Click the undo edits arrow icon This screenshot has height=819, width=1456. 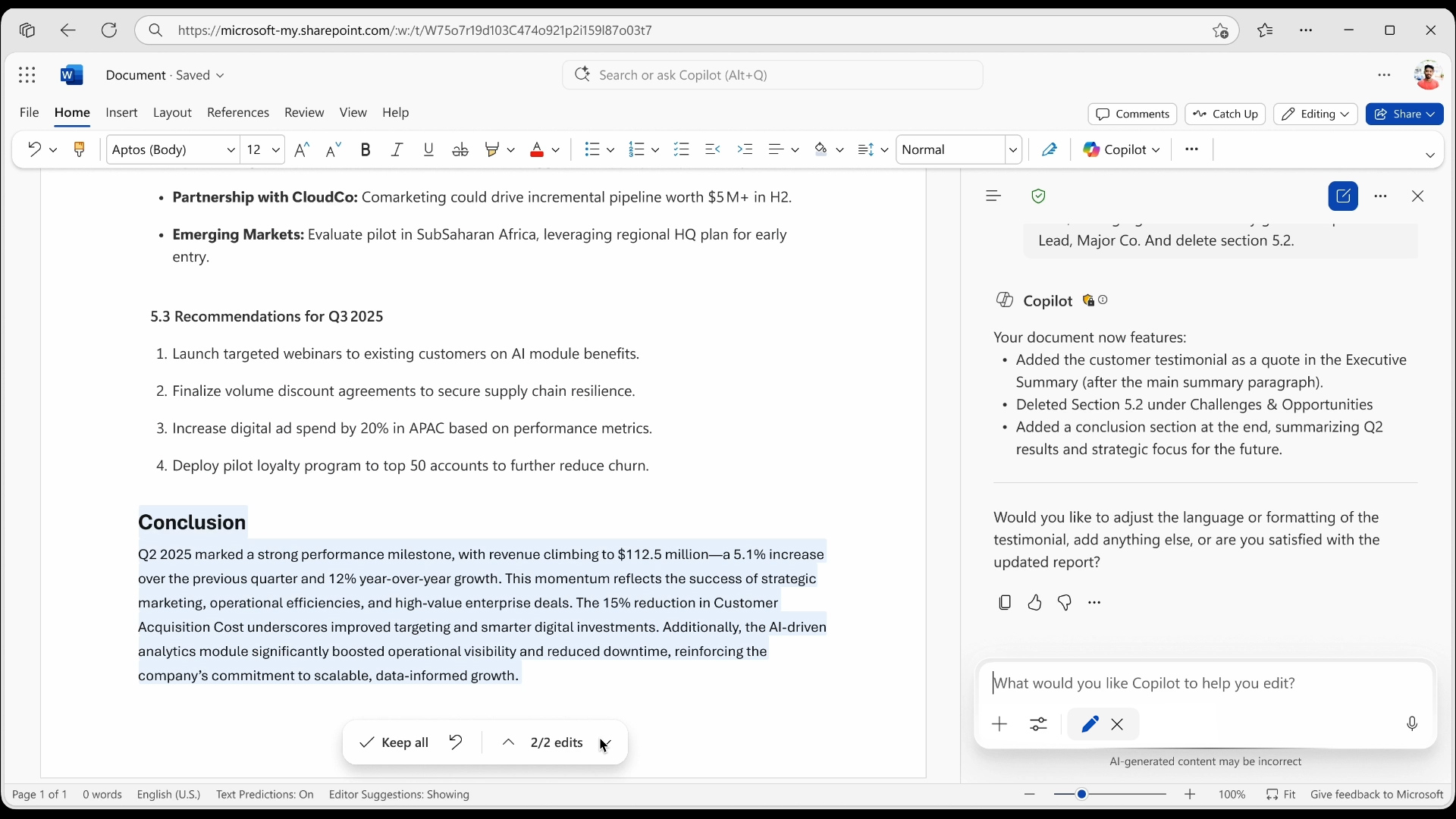(456, 742)
